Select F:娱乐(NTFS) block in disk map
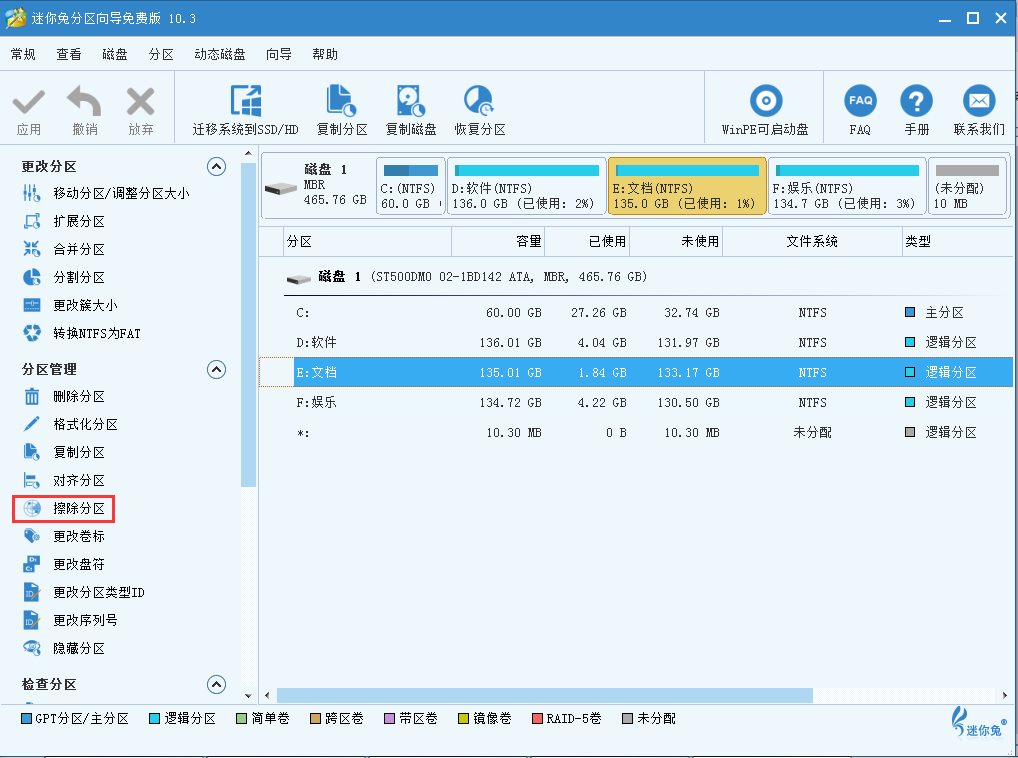This screenshot has width=1018, height=758. point(847,186)
